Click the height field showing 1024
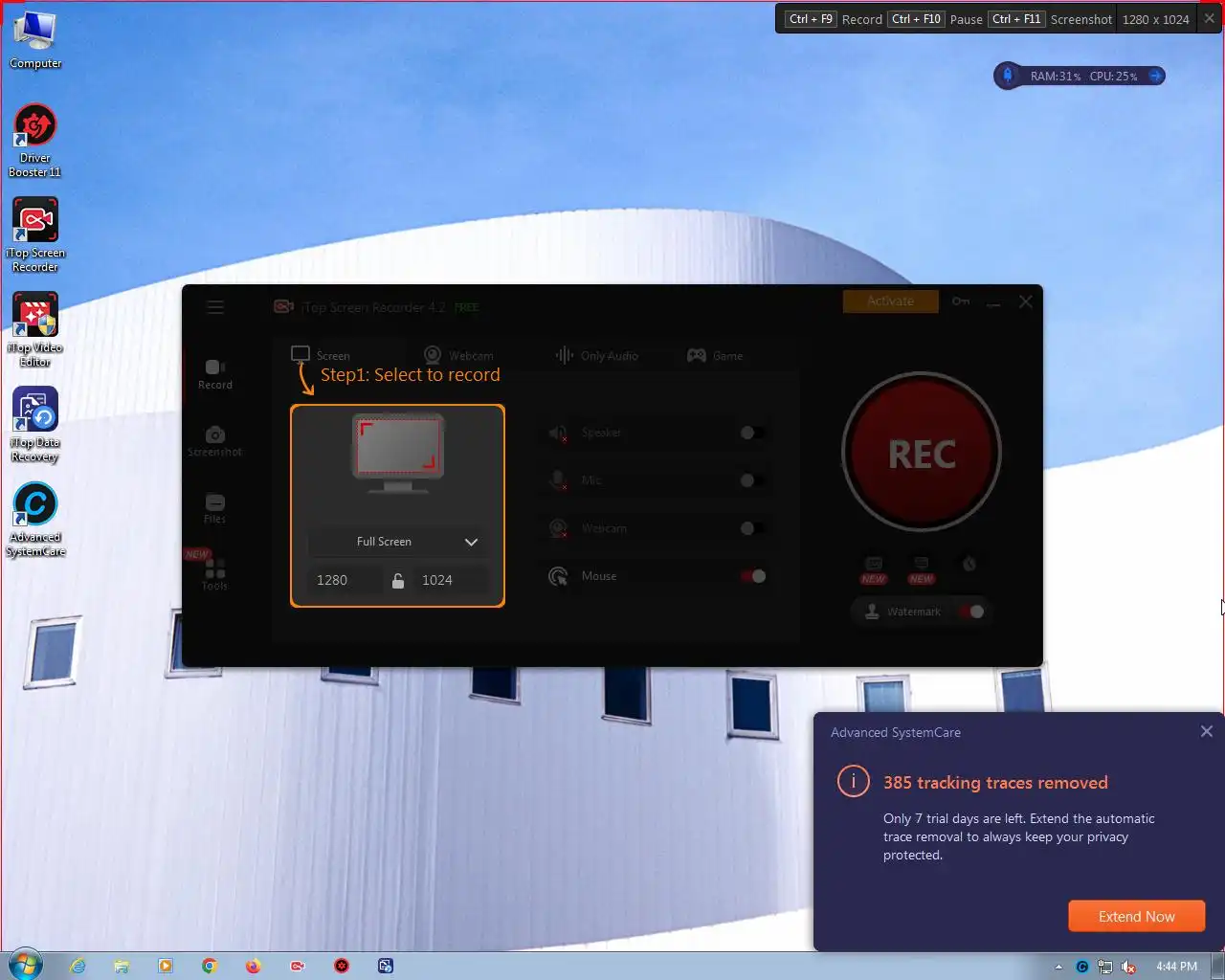The image size is (1225, 980). (x=450, y=580)
